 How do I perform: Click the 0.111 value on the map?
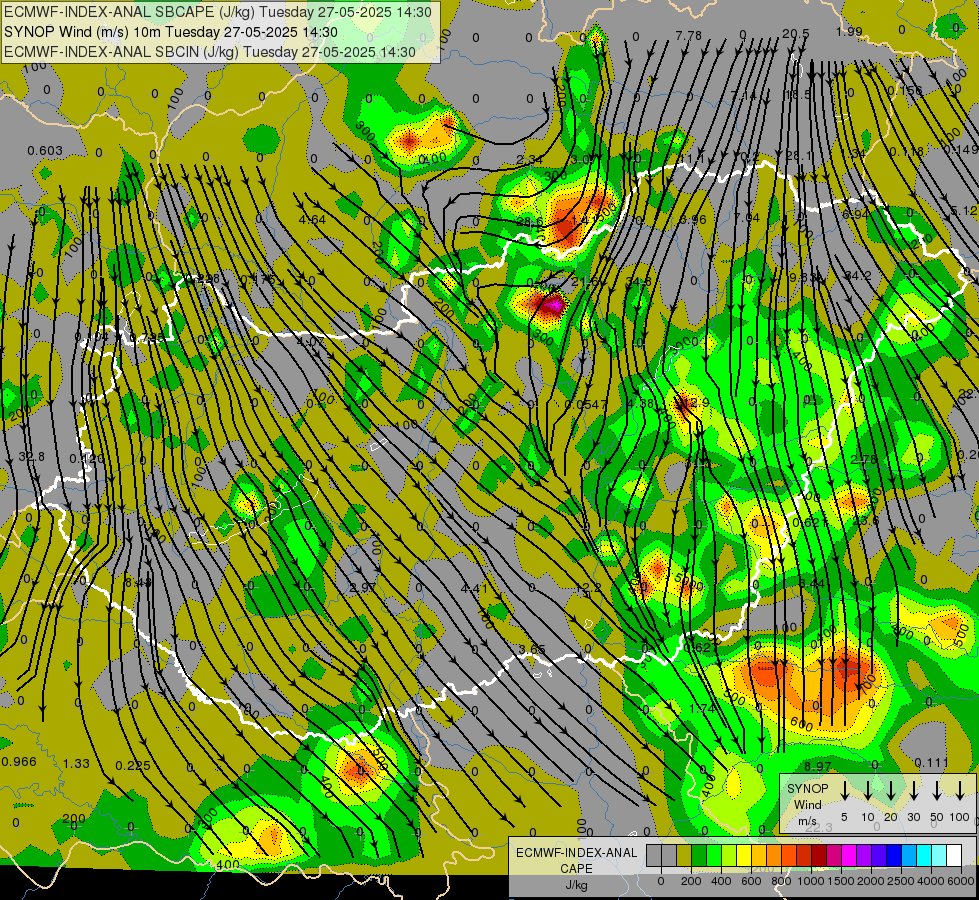click(932, 763)
